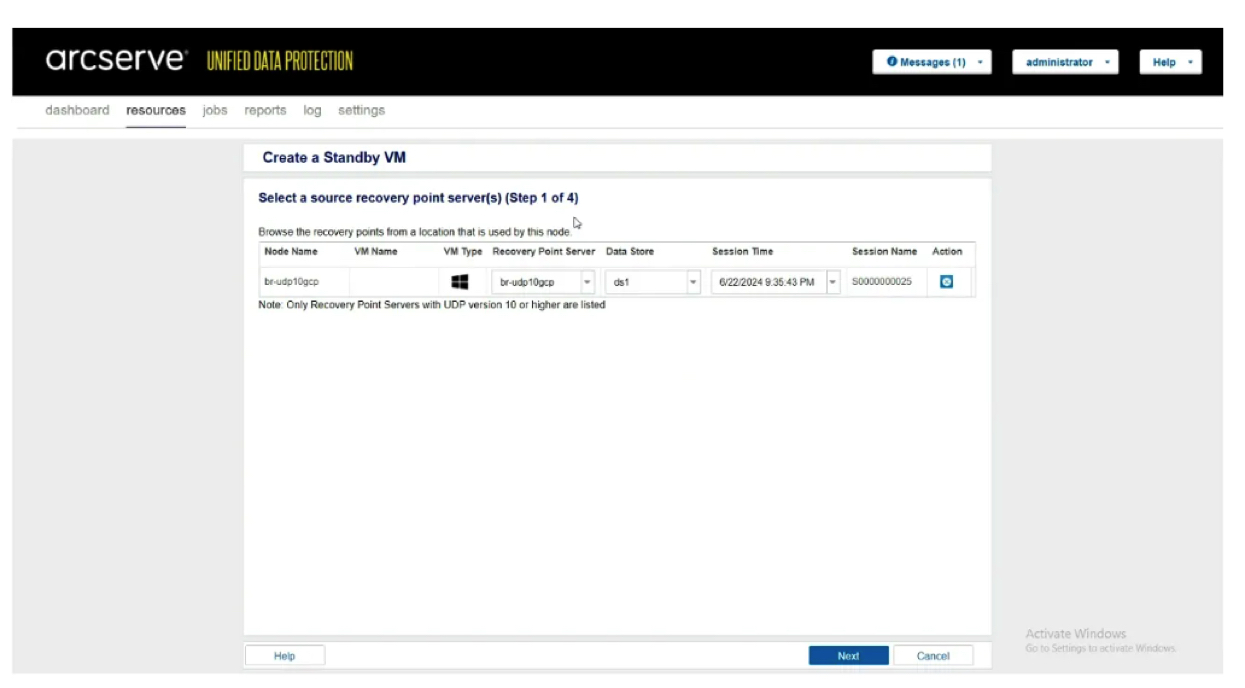
Task: Open the settings tab
Action: [361, 110]
